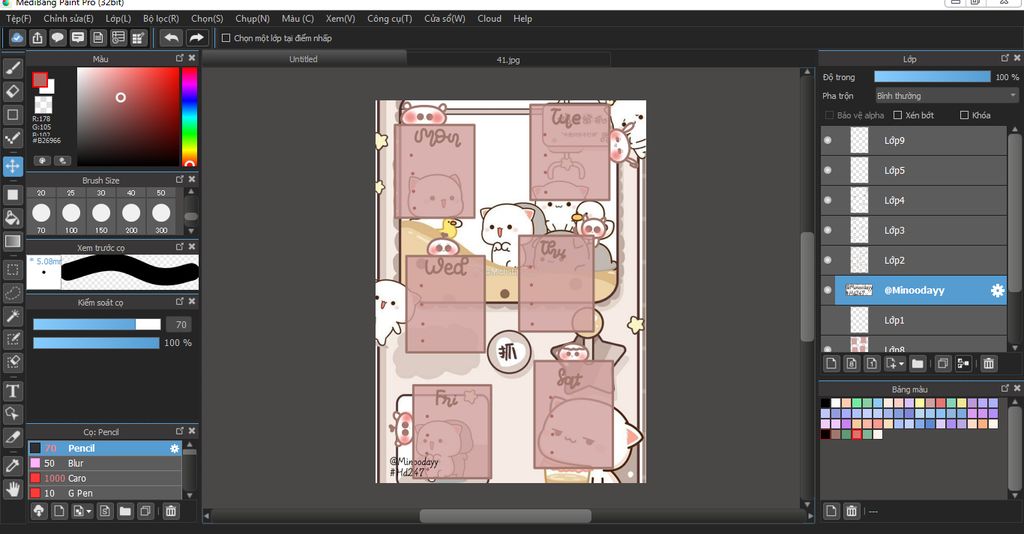This screenshot has height=534, width=1024.
Task: Open the add brush dropdown arrow
Action: click(x=89, y=511)
